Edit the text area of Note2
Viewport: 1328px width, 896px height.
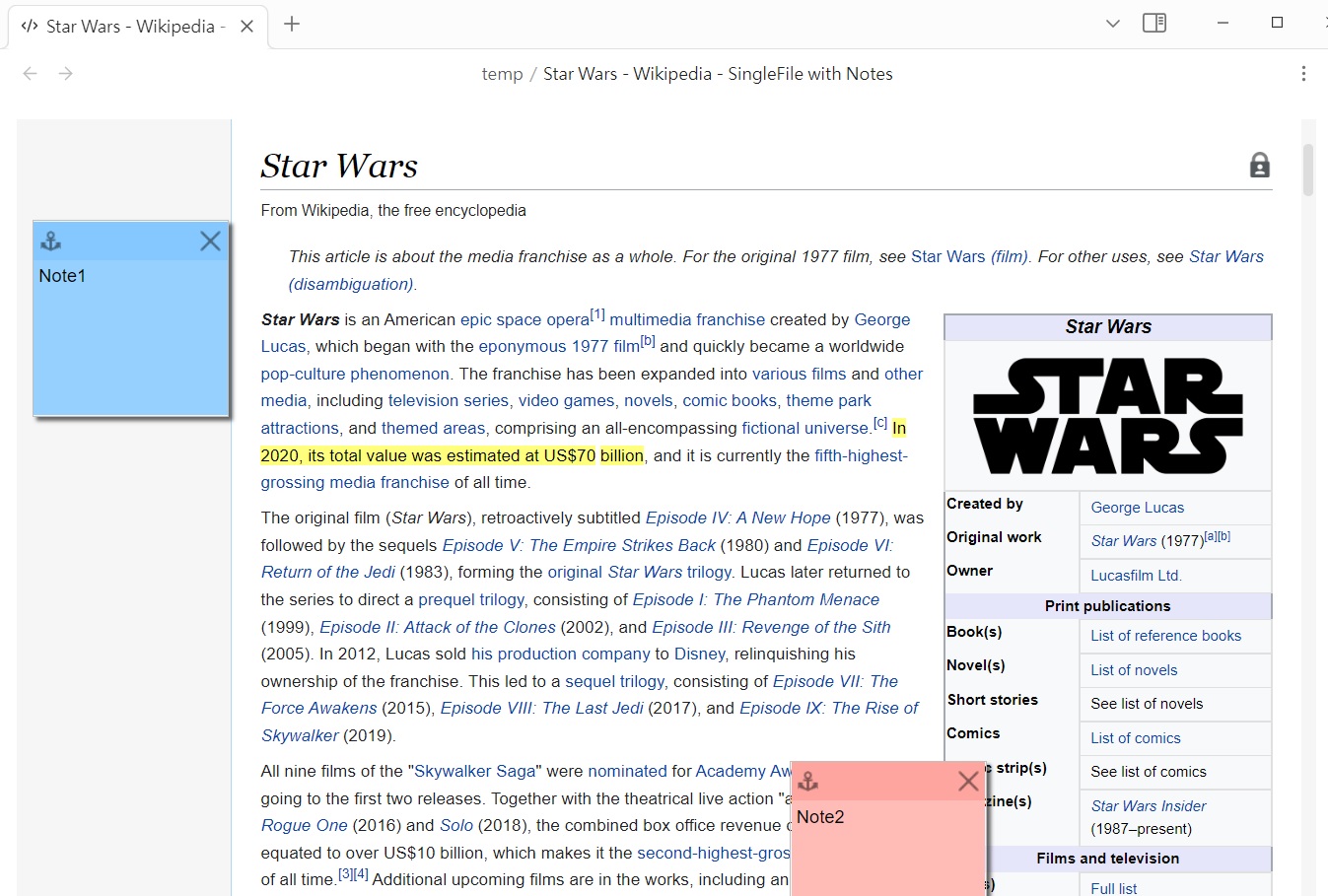(888, 849)
